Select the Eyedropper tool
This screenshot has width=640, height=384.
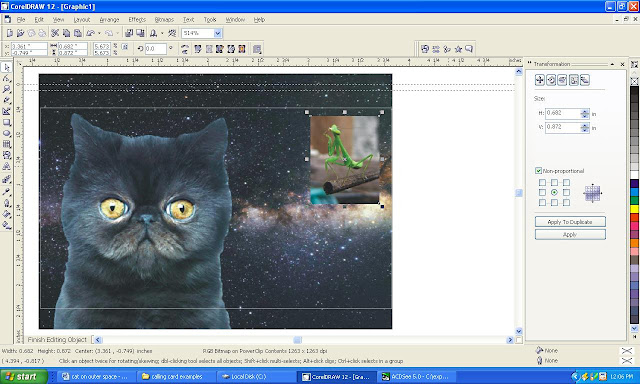[7, 191]
